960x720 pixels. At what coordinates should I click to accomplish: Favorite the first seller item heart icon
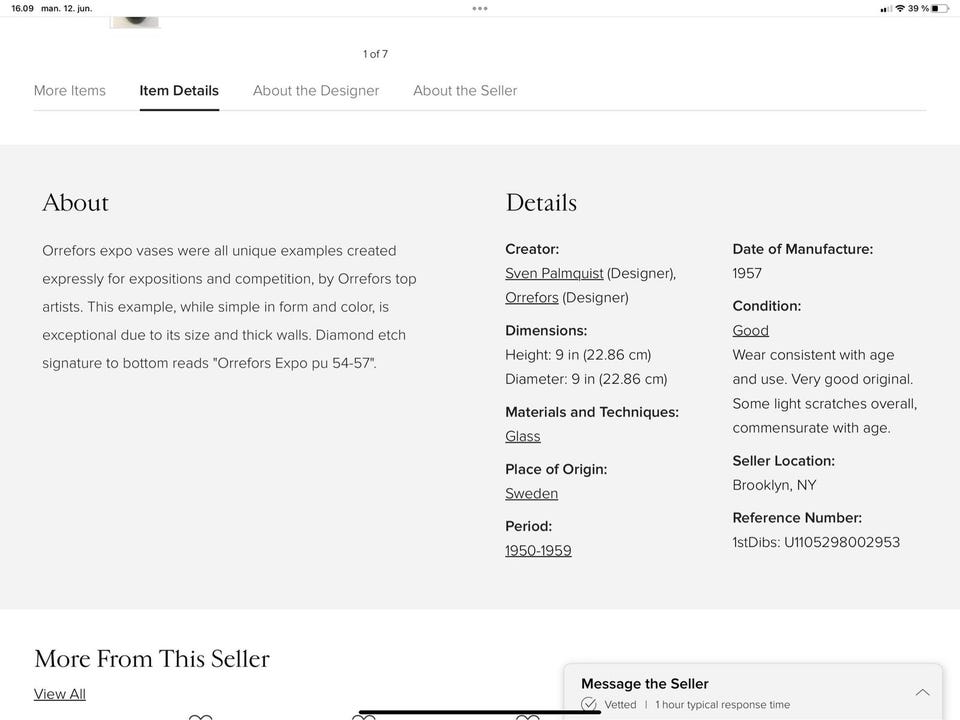click(201, 716)
